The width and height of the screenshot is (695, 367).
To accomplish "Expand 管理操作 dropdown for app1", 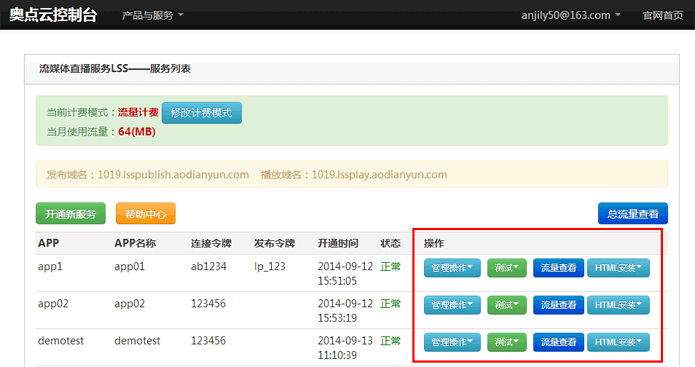I will pos(452,268).
